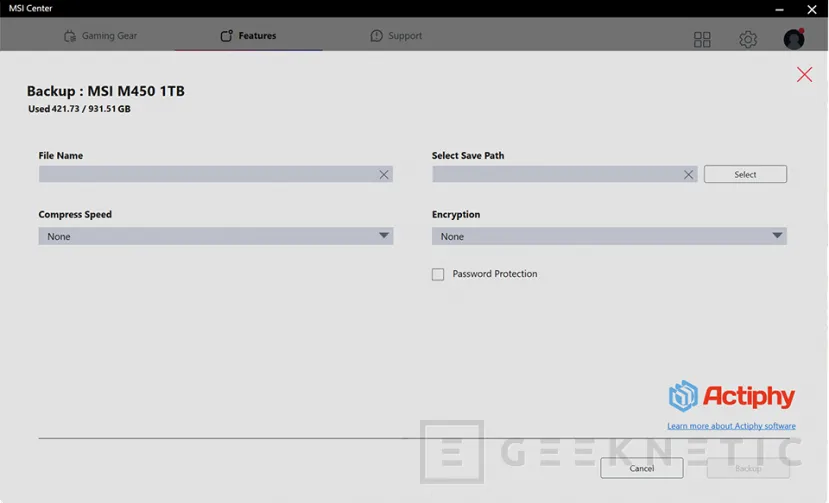Click the Cancel button
This screenshot has height=503, width=829.
641,468
